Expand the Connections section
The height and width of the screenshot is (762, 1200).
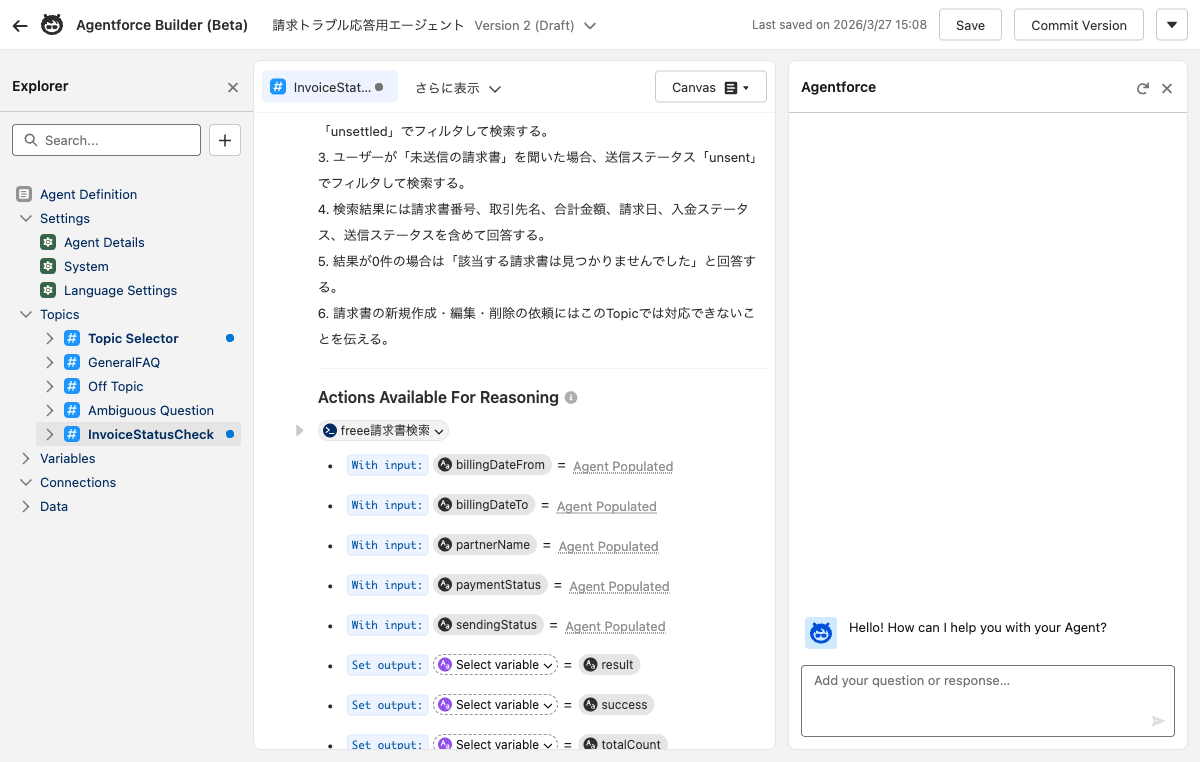click(x=77, y=482)
